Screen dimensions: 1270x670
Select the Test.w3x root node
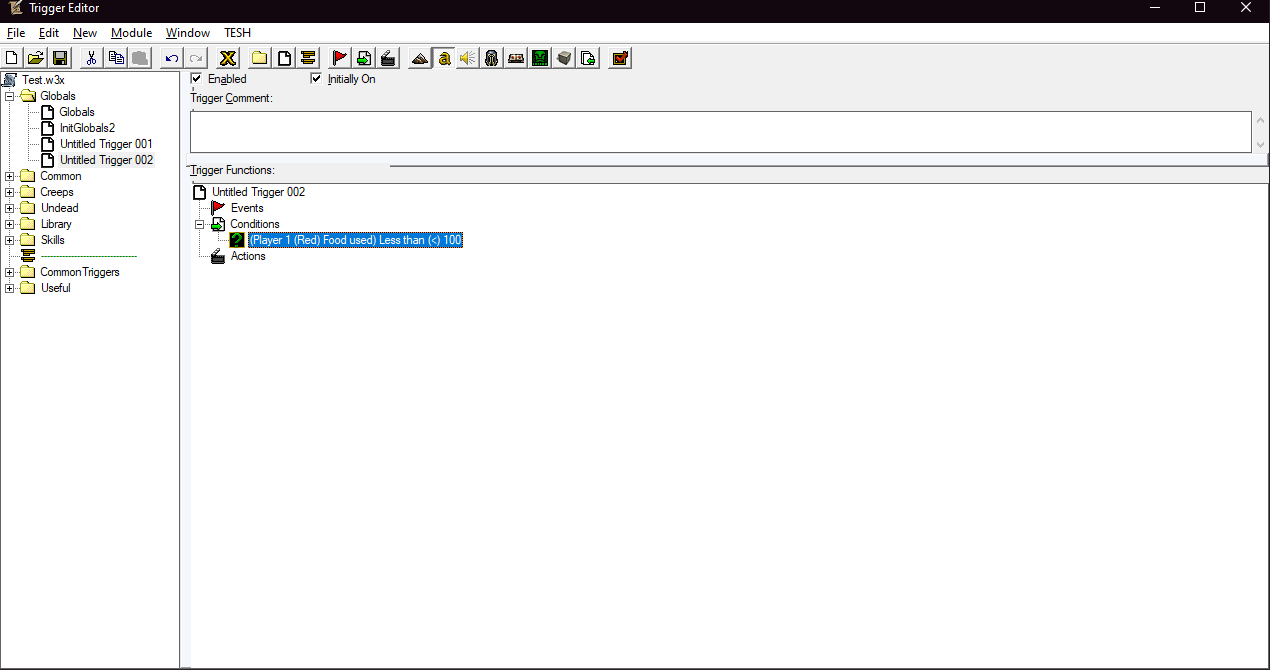click(x=43, y=80)
